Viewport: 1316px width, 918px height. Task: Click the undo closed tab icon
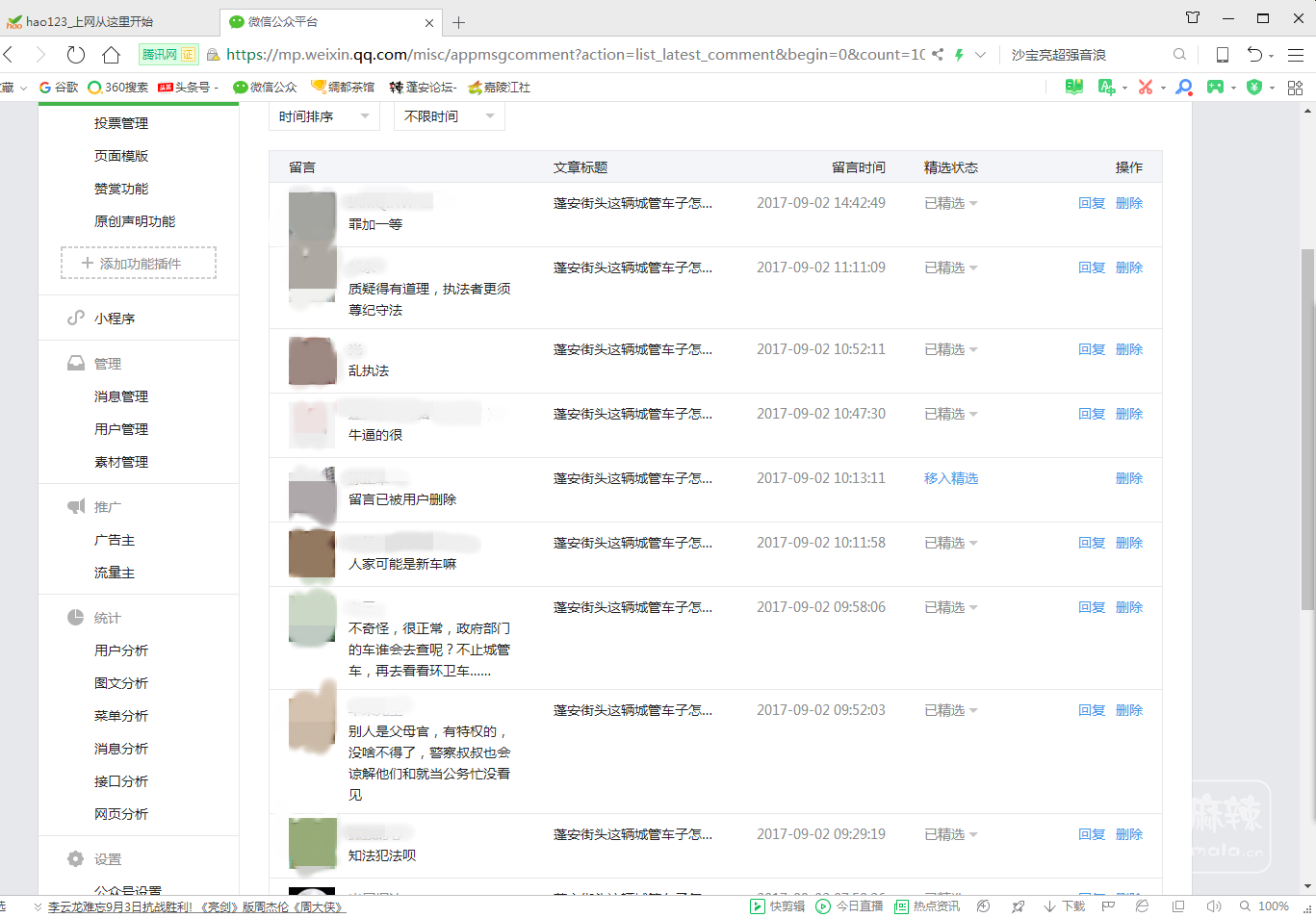coord(1254,55)
